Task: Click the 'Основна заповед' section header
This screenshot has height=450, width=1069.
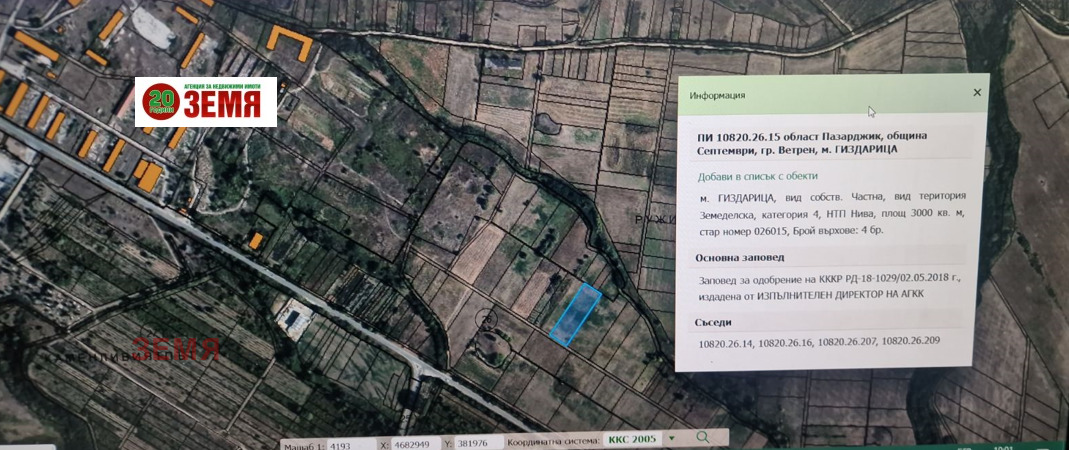Action: click(739, 257)
